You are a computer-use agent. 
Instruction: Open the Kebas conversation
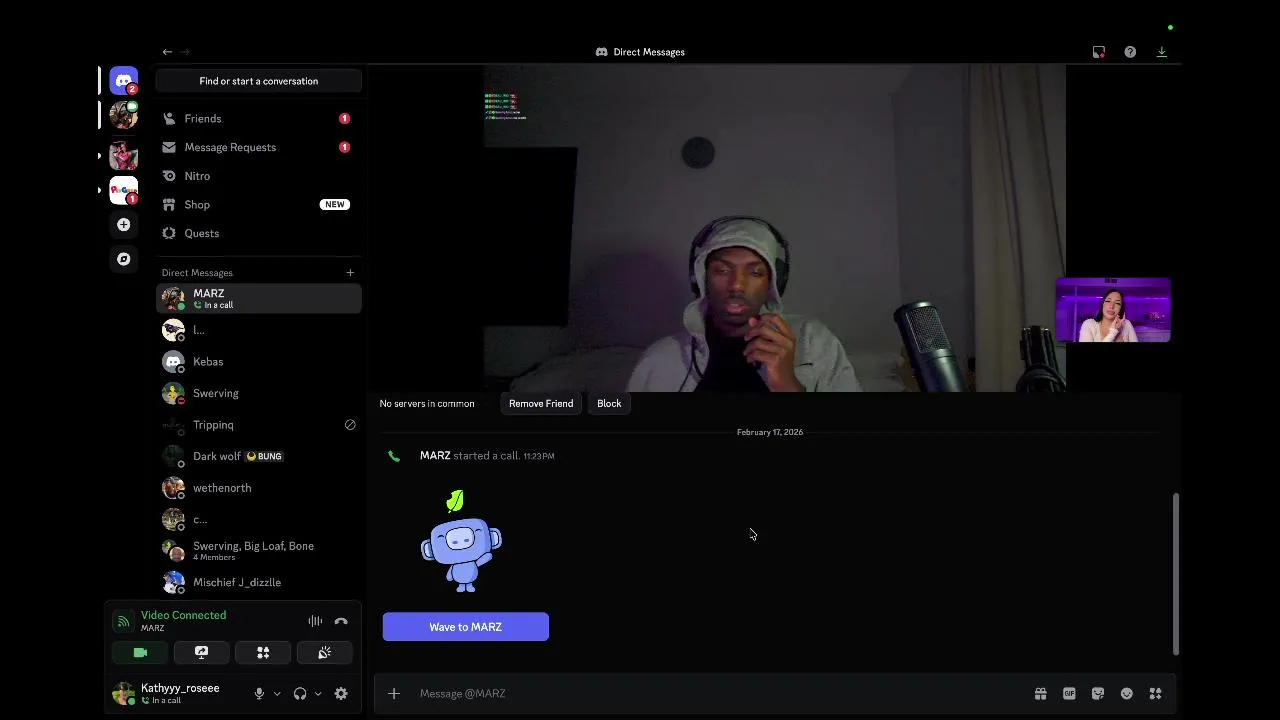pyautogui.click(x=259, y=361)
